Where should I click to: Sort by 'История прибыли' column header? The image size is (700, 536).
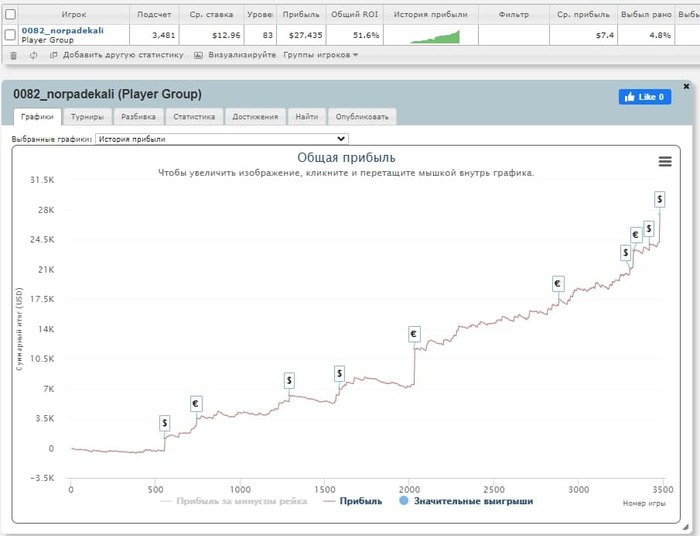[x=430, y=14]
